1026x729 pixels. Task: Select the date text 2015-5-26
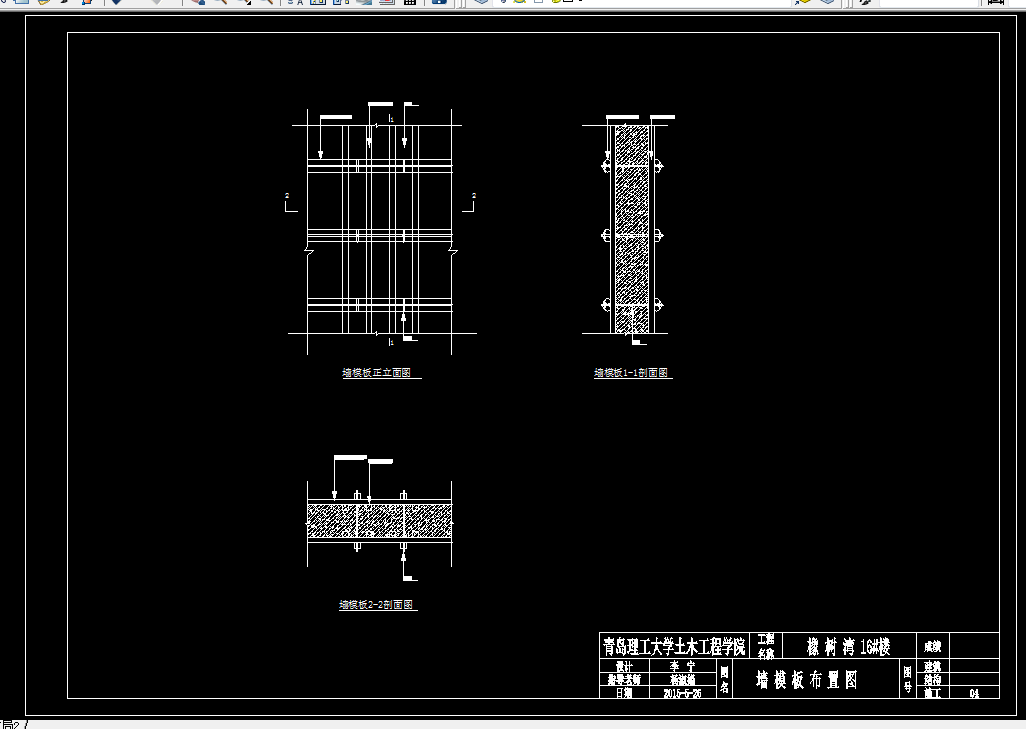pos(682,693)
